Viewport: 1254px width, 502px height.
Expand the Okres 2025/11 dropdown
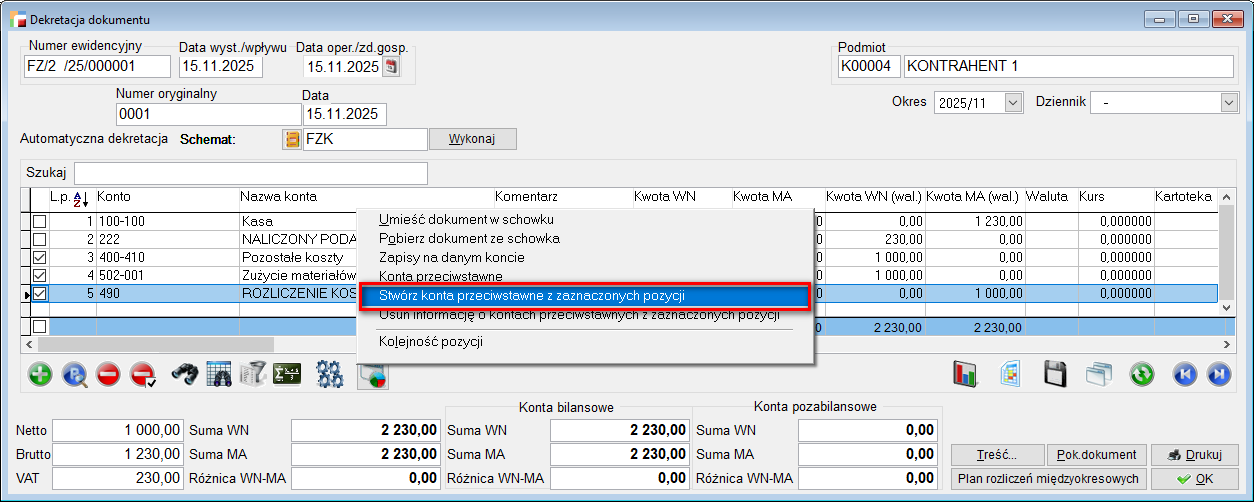click(1013, 102)
